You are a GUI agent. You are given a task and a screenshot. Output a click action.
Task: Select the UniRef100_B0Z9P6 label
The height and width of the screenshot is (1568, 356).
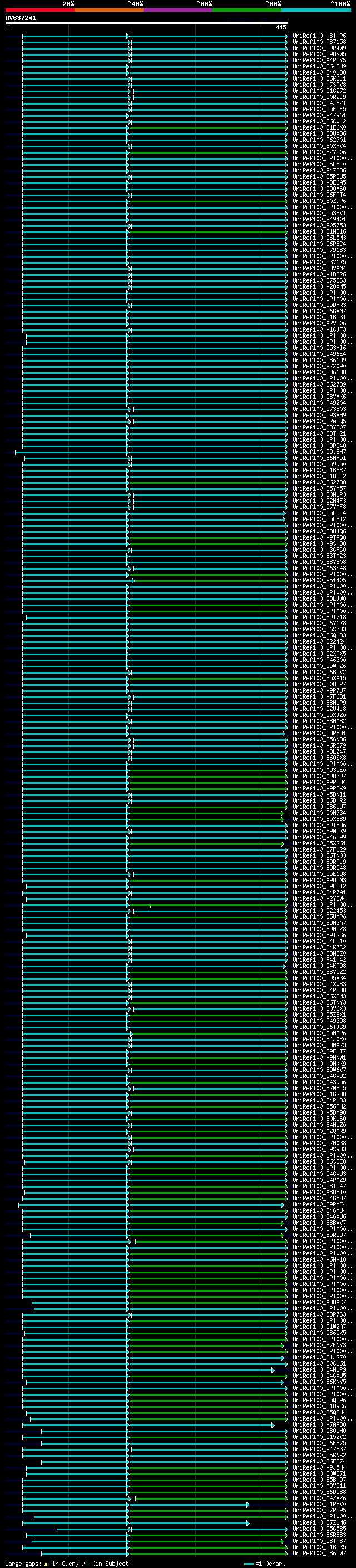[319, 201]
